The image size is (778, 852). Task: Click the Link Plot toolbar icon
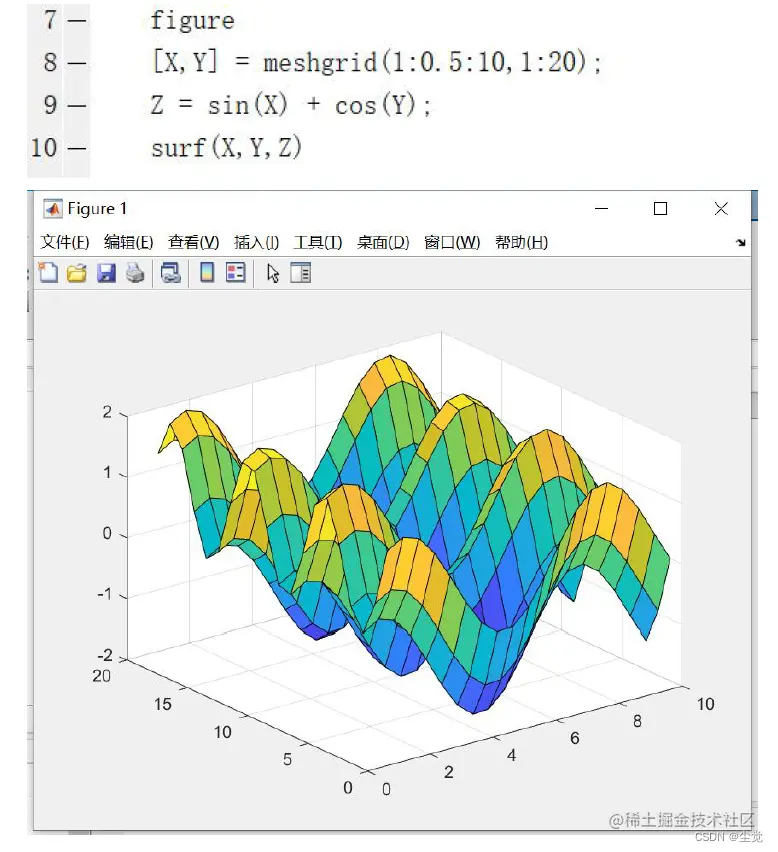point(171,273)
